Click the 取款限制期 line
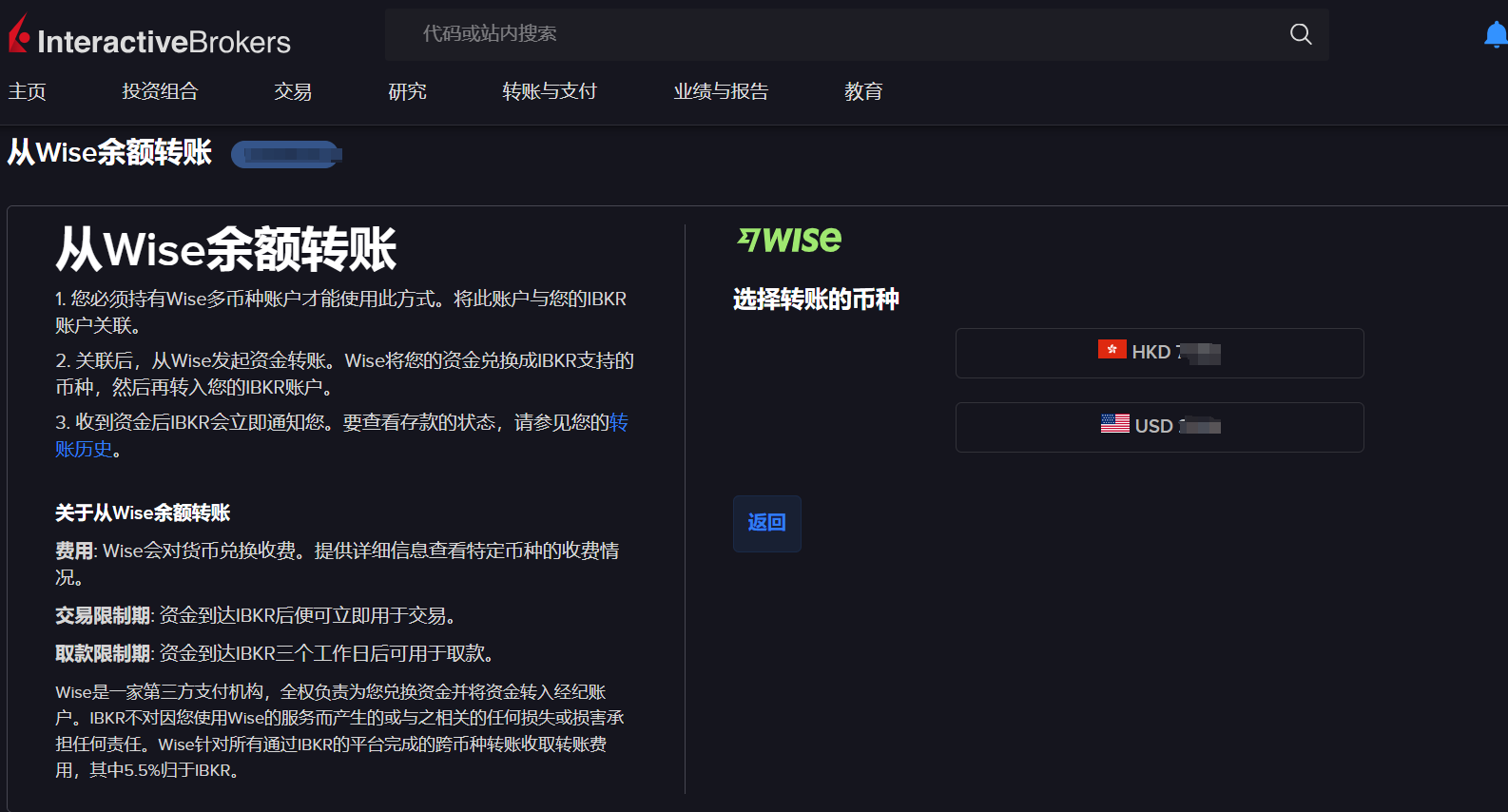The height and width of the screenshot is (812, 1508). [x=276, y=654]
